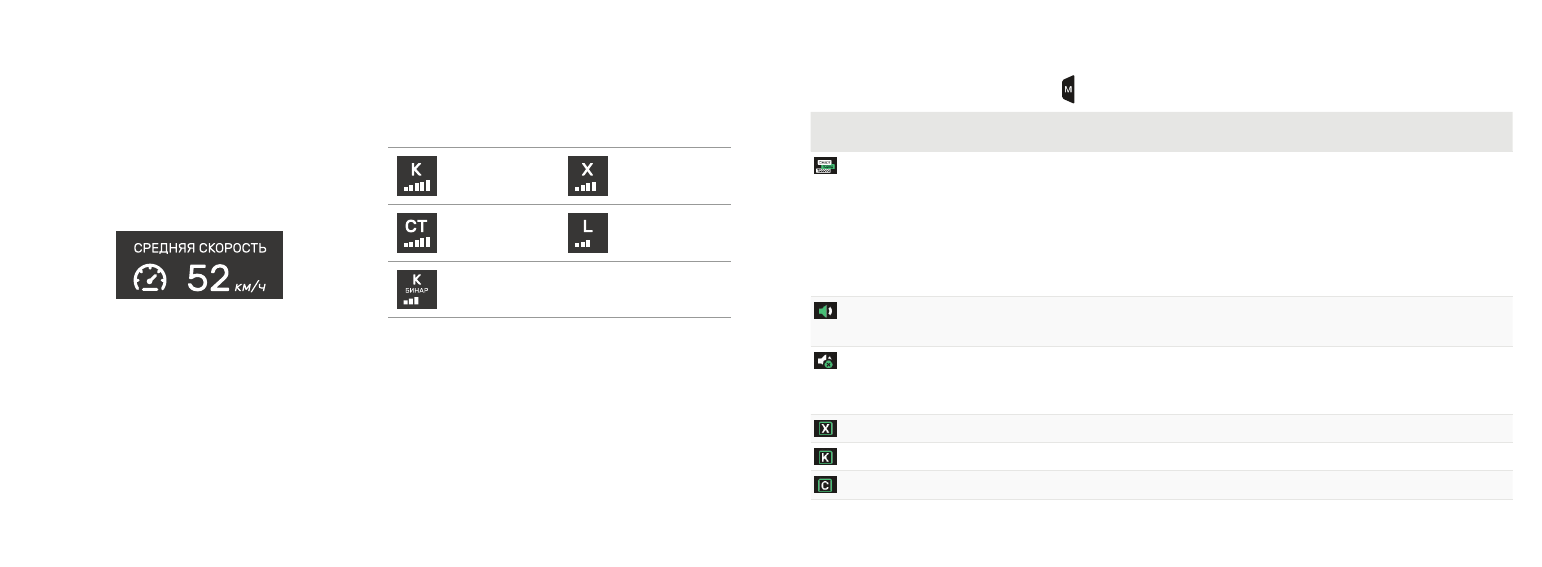
Task: Select the CT signal strength icon
Action: (x=417, y=233)
